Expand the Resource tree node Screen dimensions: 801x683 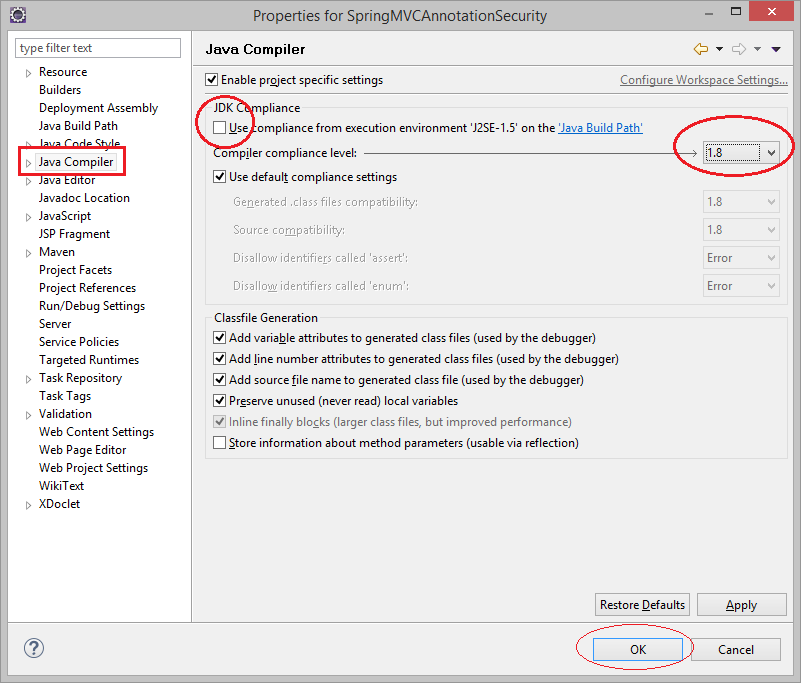pyautogui.click(x=29, y=73)
